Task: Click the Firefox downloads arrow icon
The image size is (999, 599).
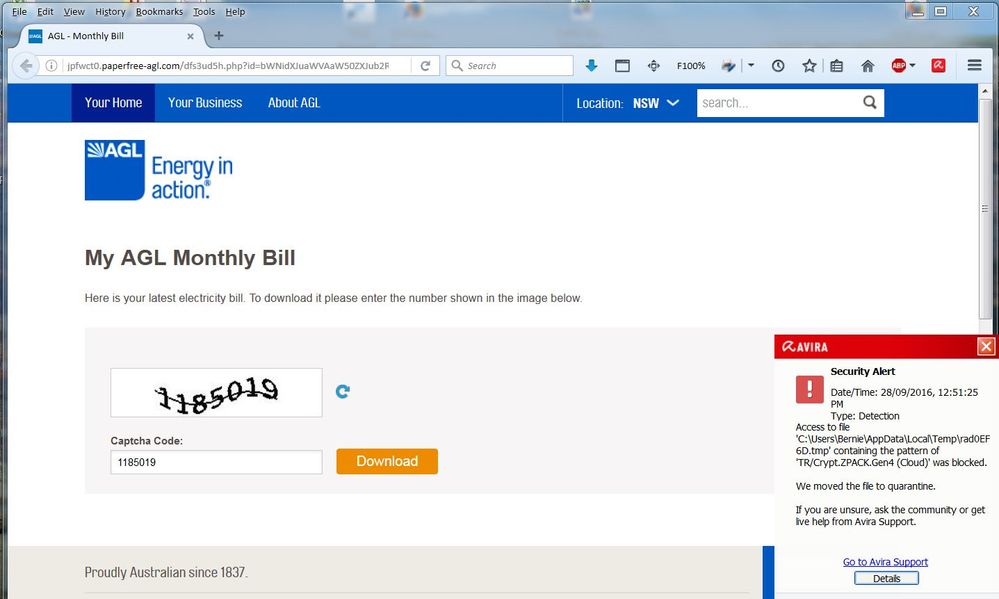Action: tap(591, 66)
